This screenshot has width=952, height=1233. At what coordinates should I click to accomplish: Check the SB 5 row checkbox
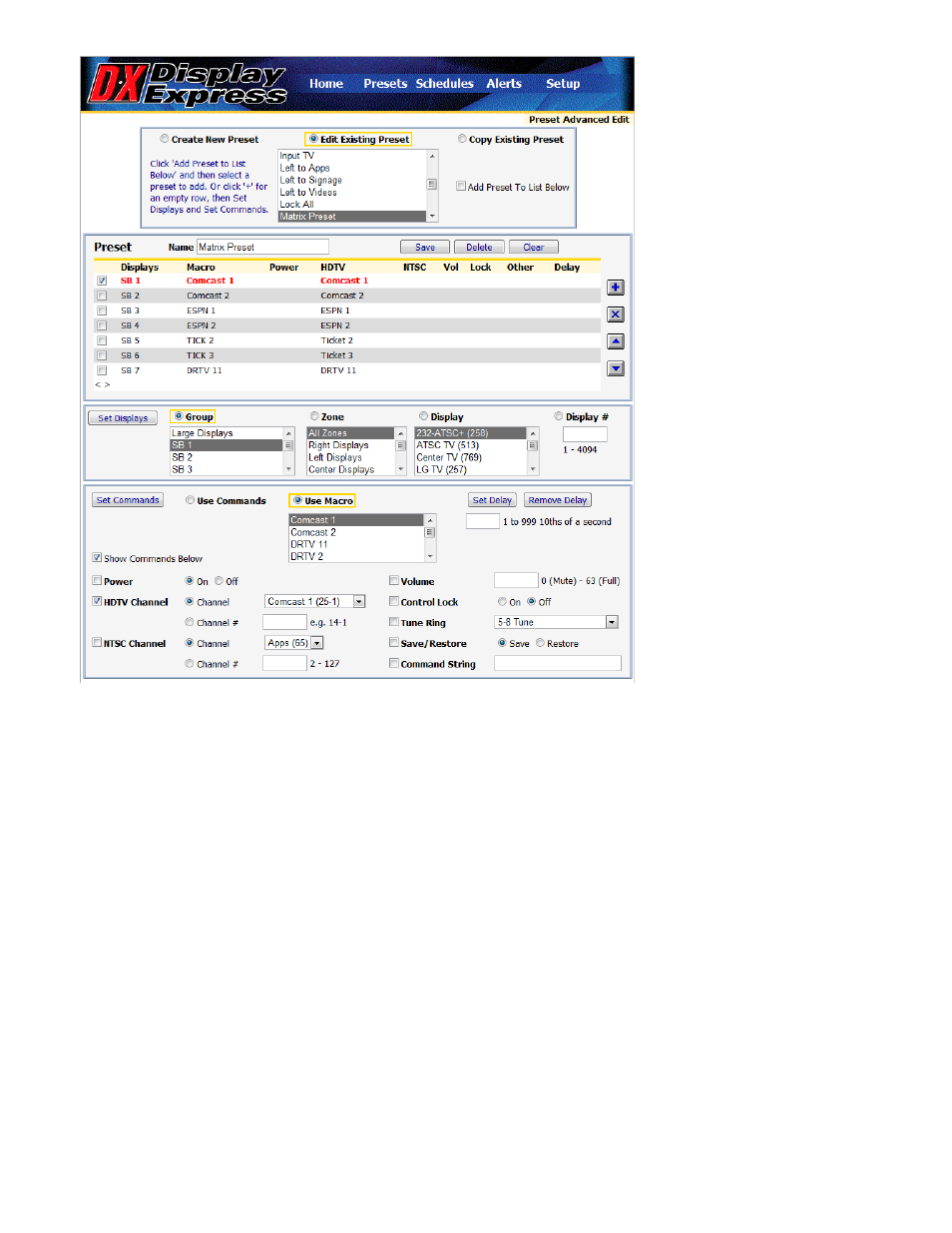pos(102,340)
